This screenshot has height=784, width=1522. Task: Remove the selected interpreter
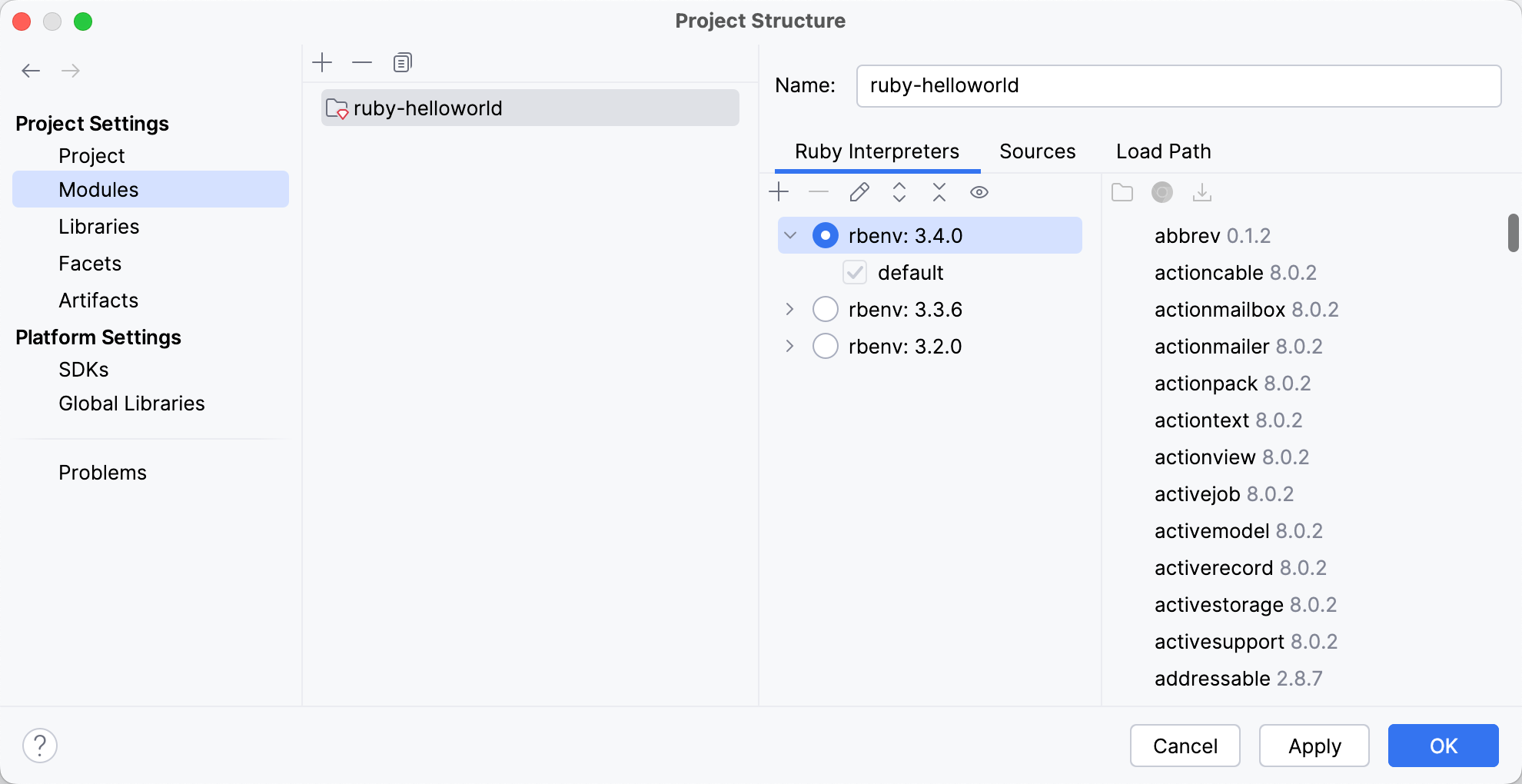click(819, 192)
